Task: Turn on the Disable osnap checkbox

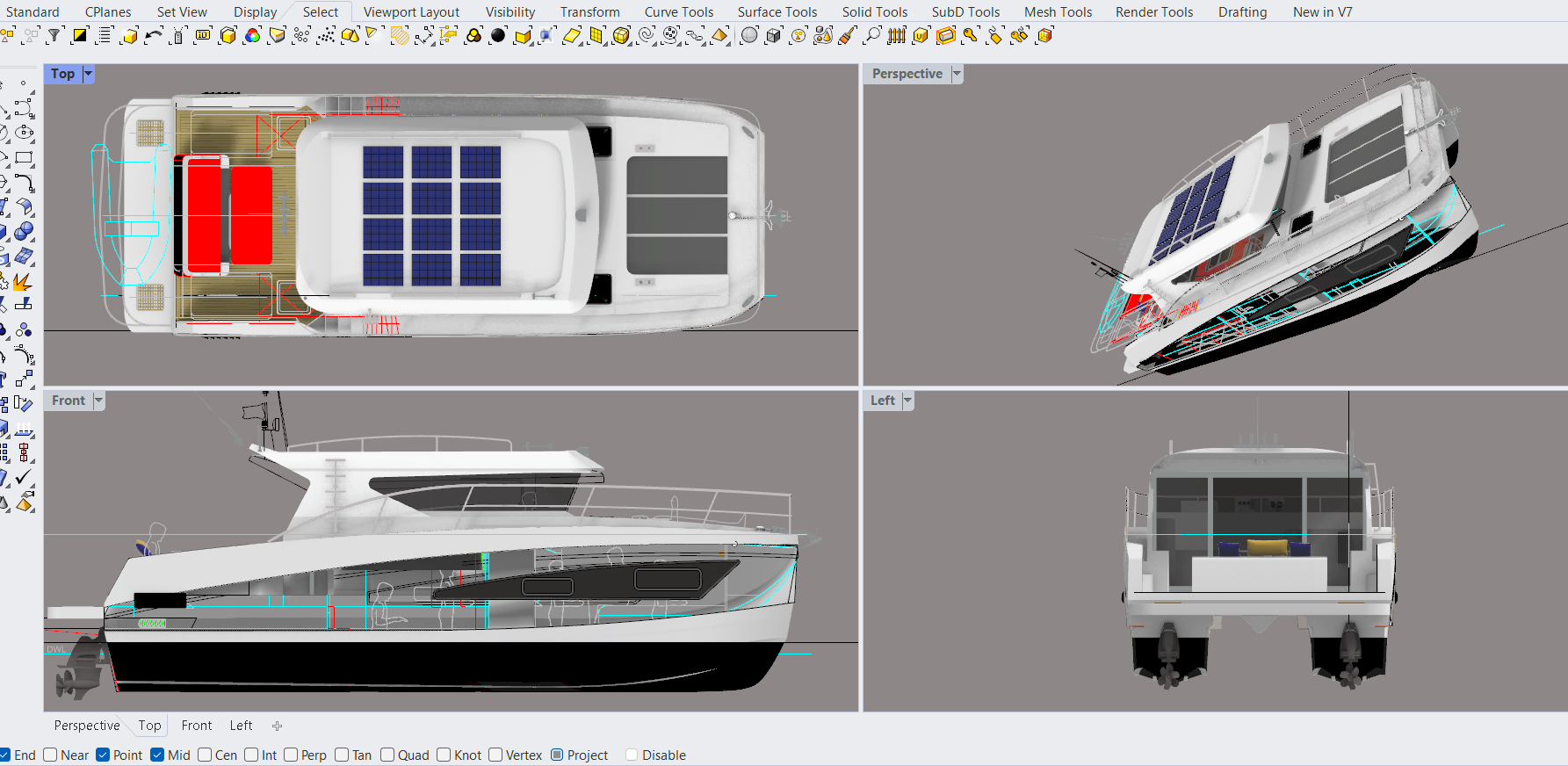Action: 632,755
